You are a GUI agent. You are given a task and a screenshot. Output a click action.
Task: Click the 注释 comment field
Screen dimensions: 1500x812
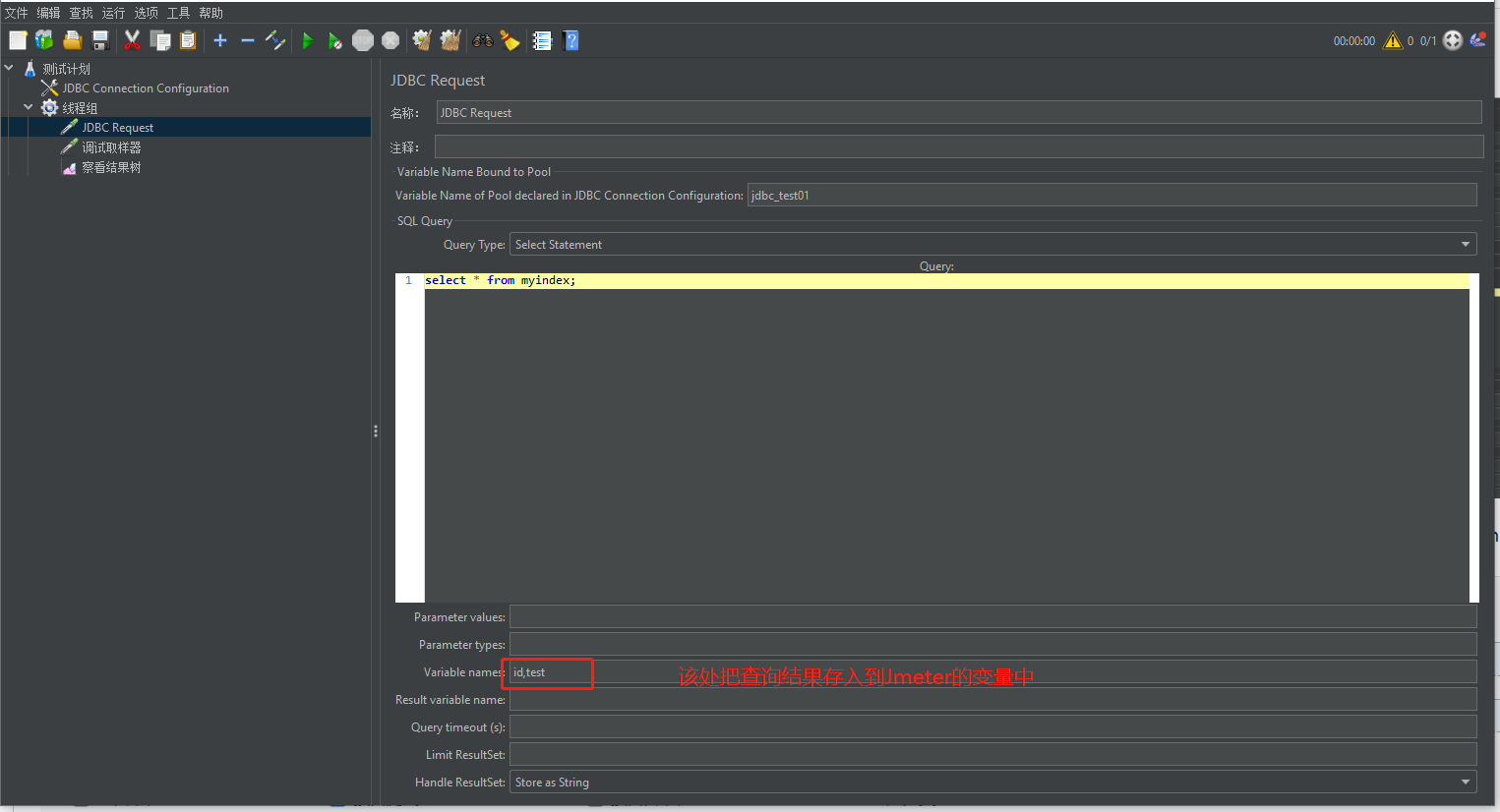pyautogui.click(x=959, y=147)
